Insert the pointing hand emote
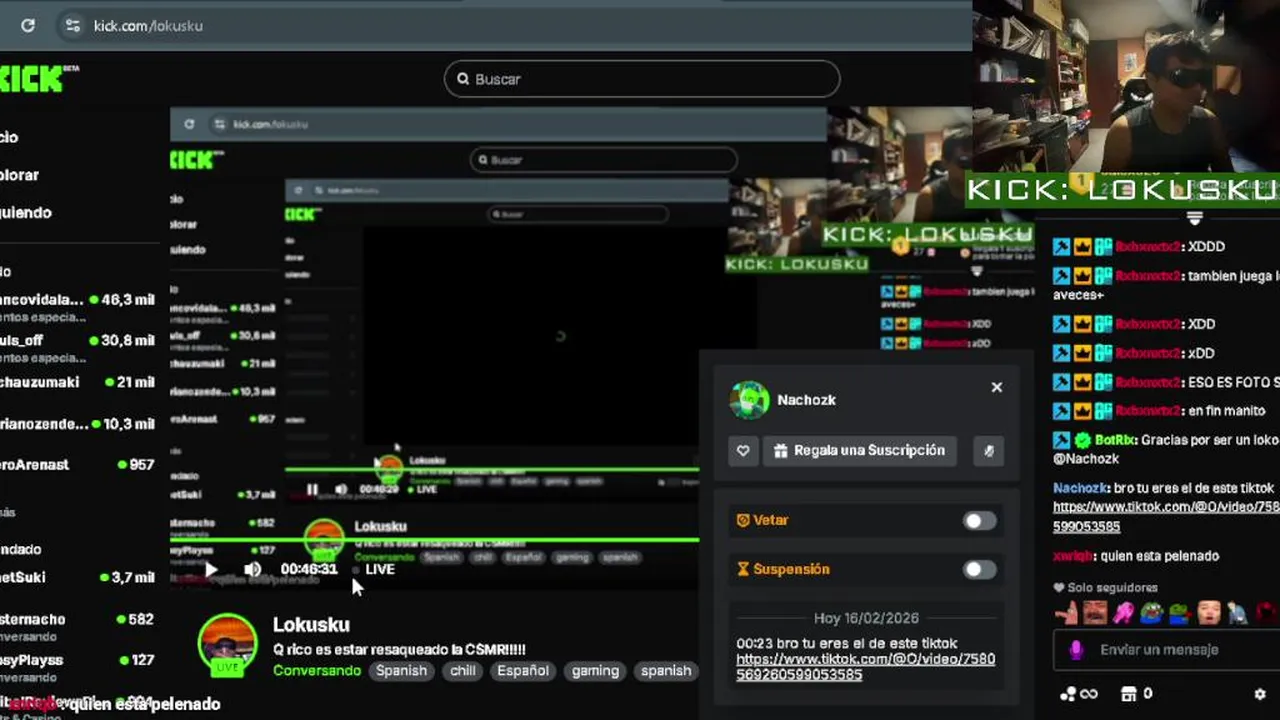Screen dimensions: 1280x720 point(1066,612)
